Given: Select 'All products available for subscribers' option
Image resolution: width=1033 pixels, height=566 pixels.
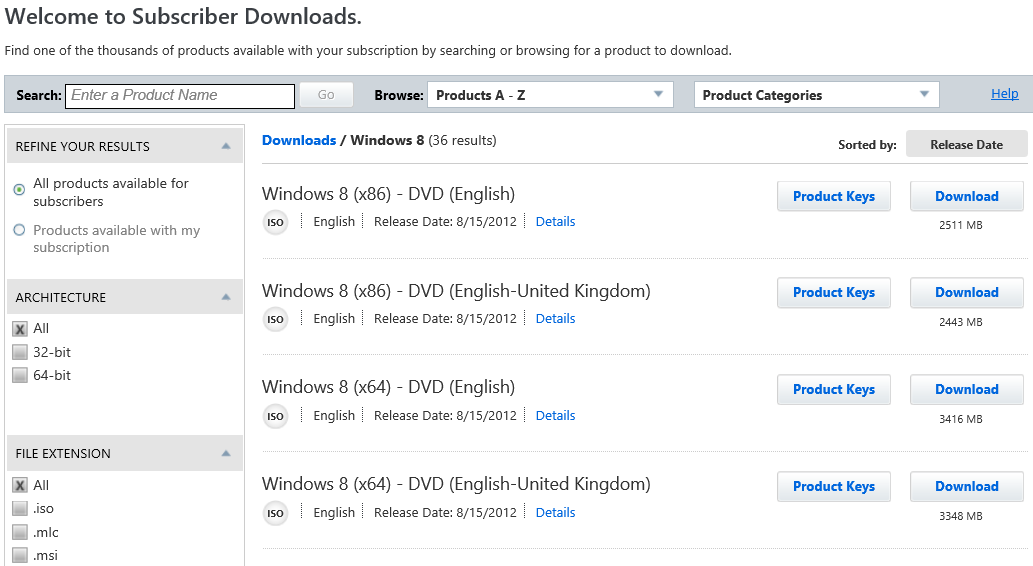Looking at the screenshot, I should 19,190.
